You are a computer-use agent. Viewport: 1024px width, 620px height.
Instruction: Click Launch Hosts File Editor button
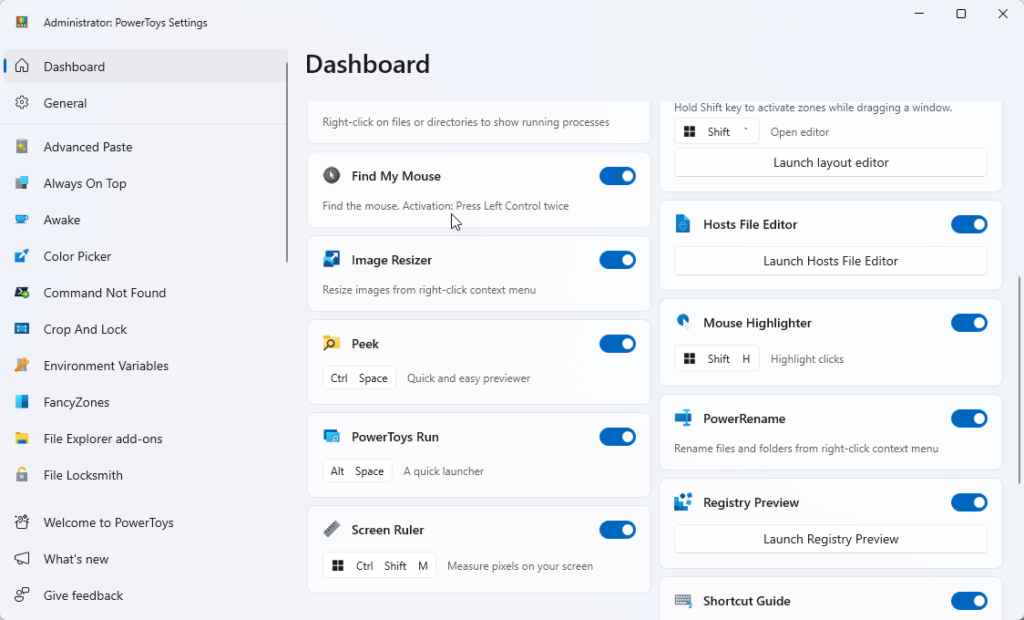pos(831,261)
